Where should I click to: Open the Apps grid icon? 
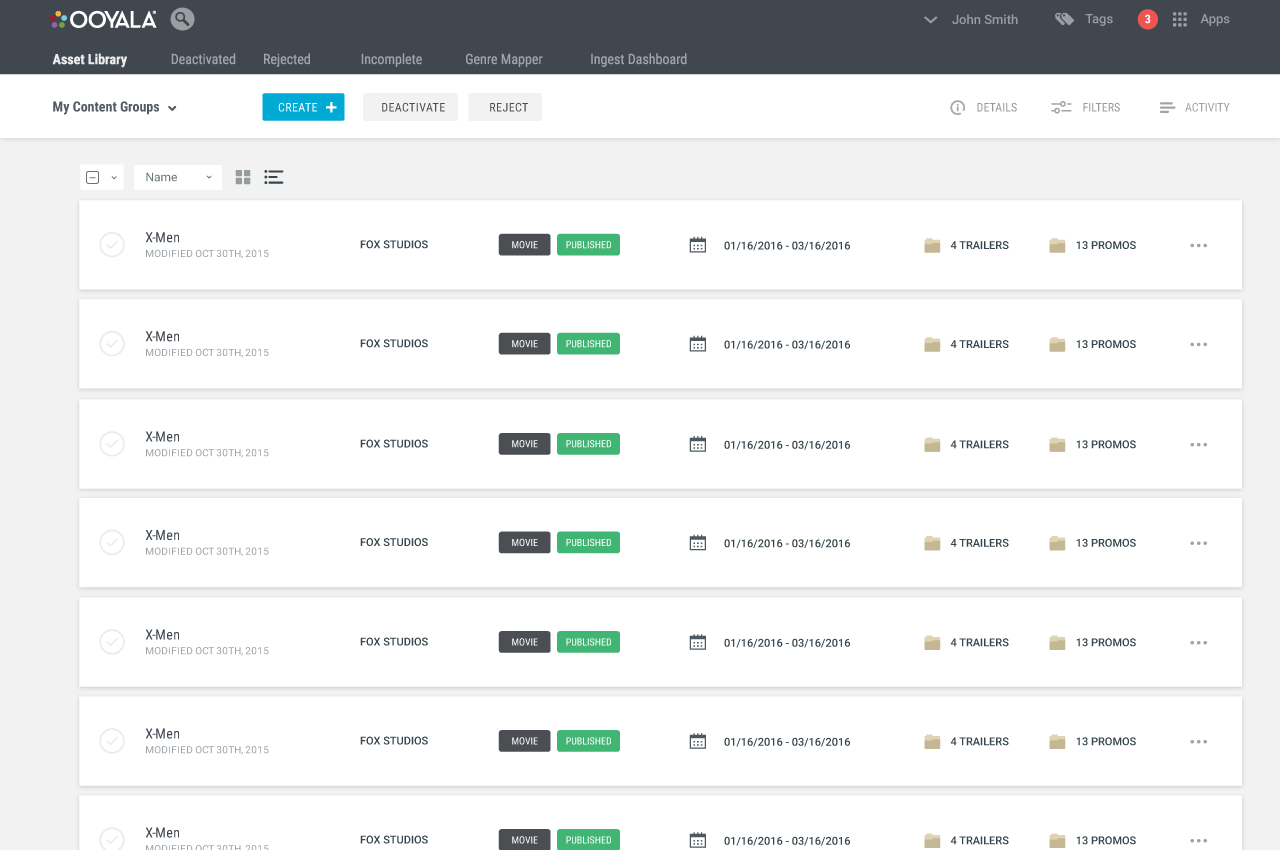[x=1180, y=19]
